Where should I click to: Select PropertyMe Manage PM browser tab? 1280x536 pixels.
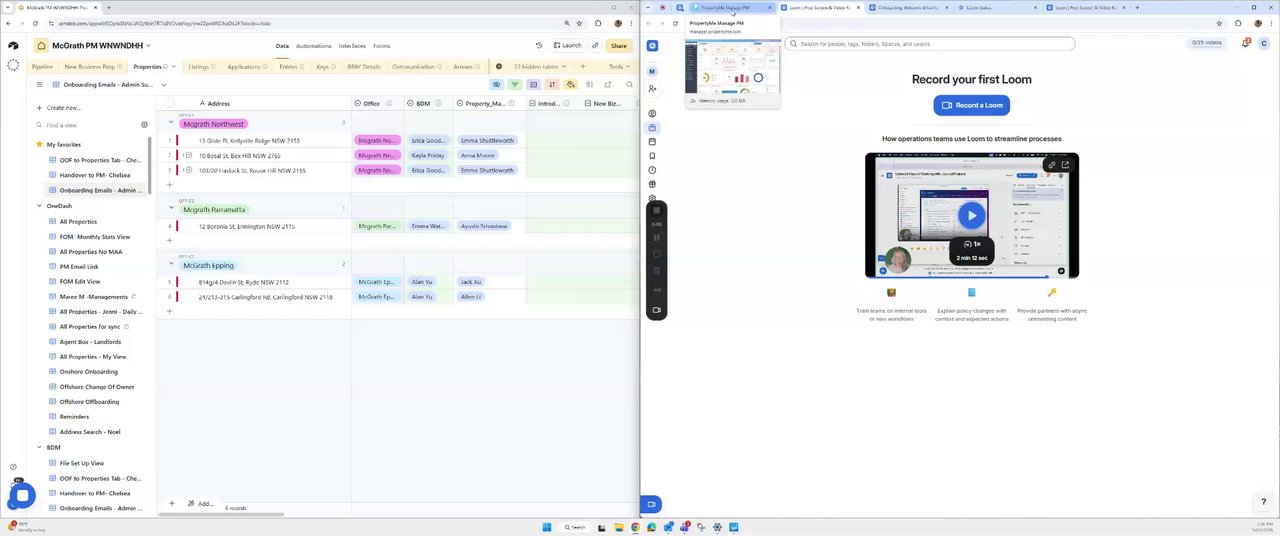pyautogui.click(x=731, y=8)
